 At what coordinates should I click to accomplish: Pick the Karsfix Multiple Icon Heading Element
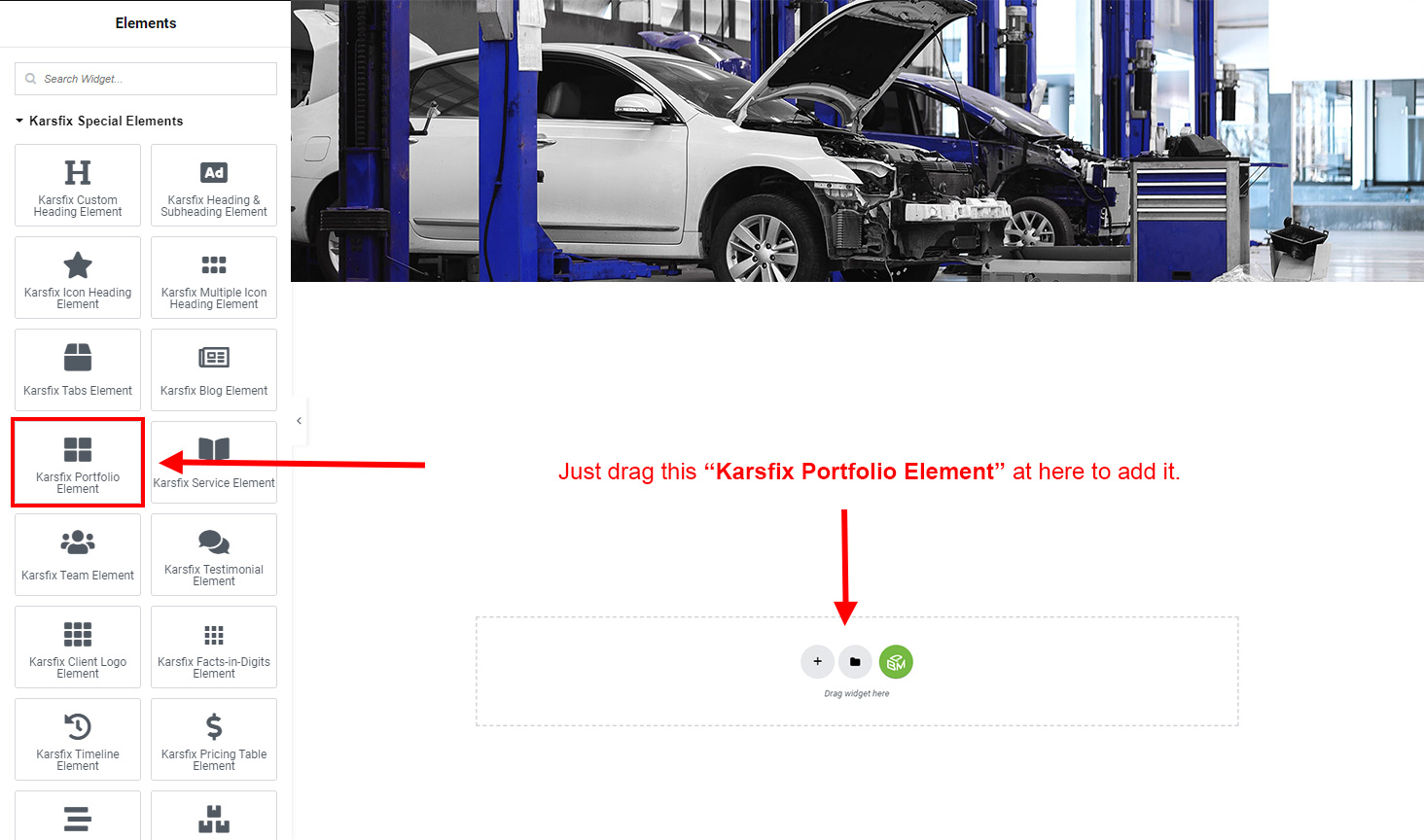point(214,277)
